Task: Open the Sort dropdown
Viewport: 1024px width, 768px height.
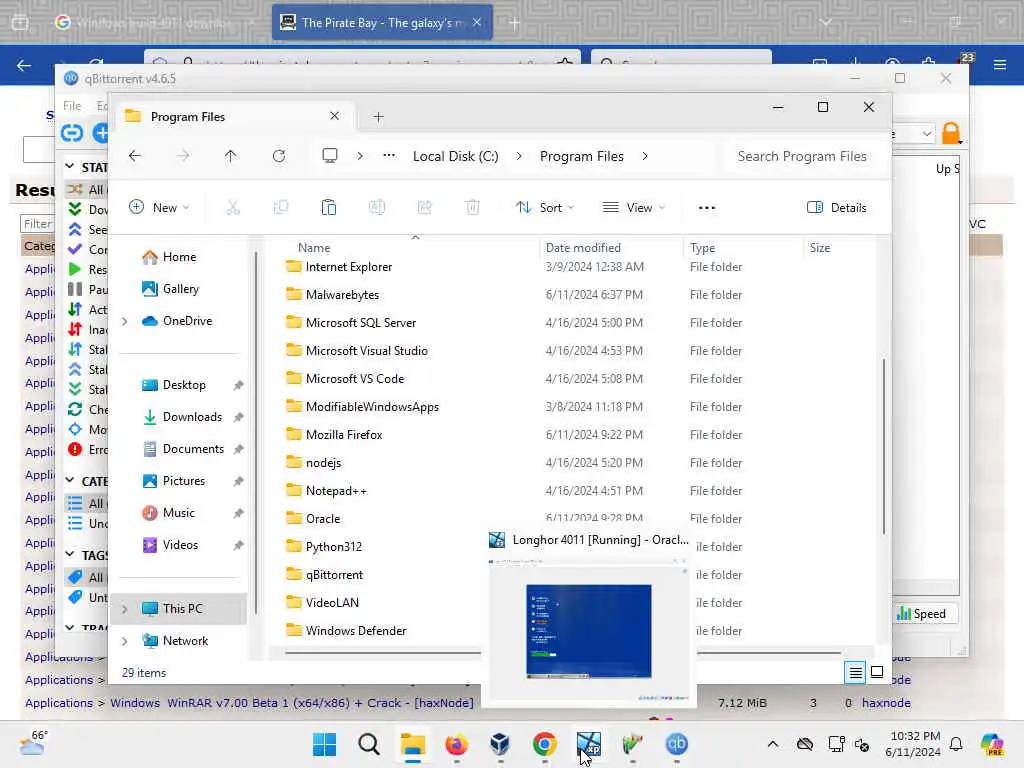Action: [545, 208]
